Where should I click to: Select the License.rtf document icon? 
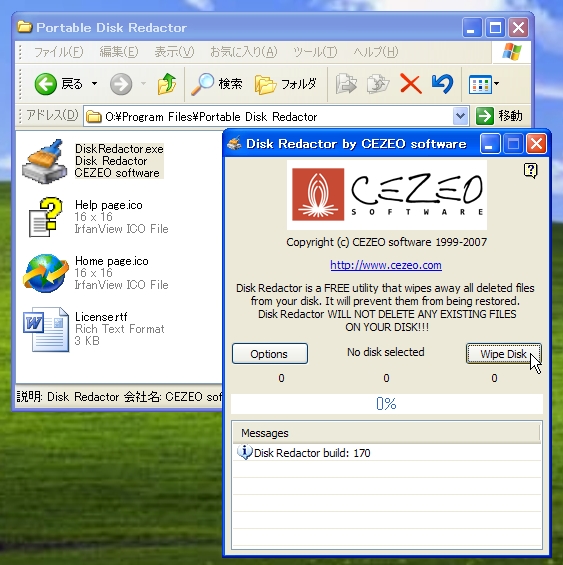(x=46, y=329)
